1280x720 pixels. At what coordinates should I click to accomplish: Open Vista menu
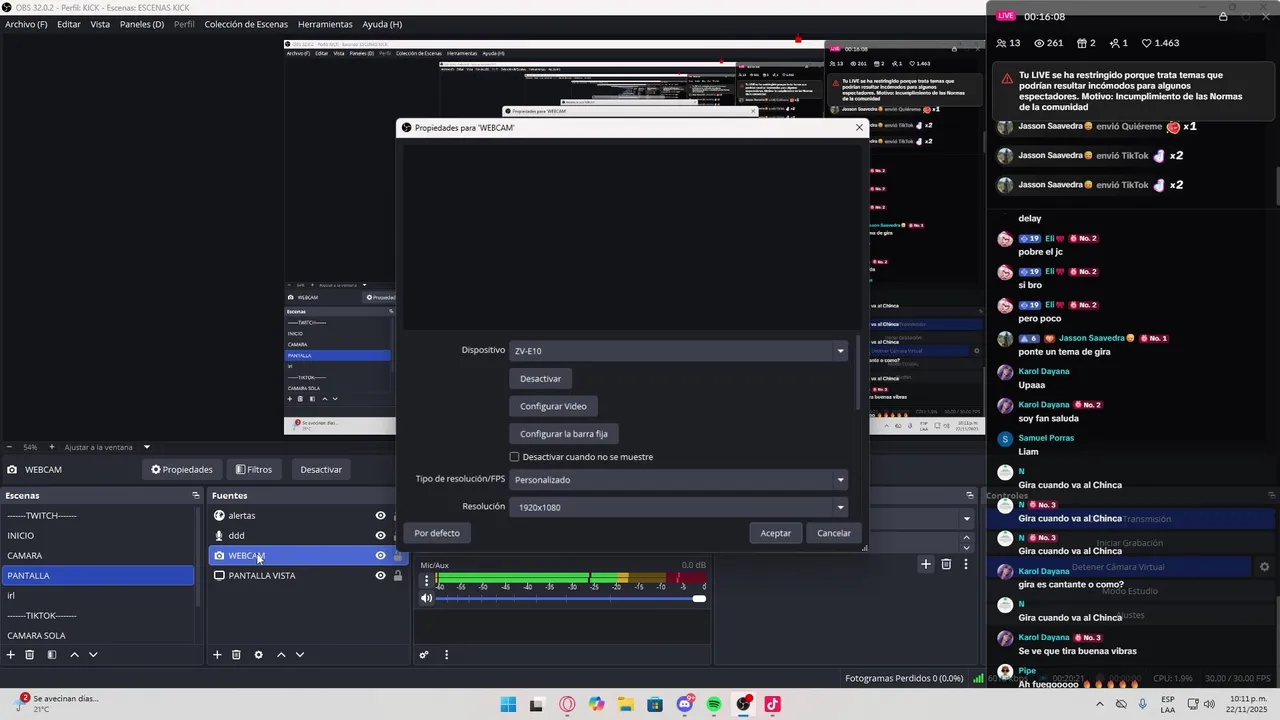pyautogui.click(x=100, y=24)
